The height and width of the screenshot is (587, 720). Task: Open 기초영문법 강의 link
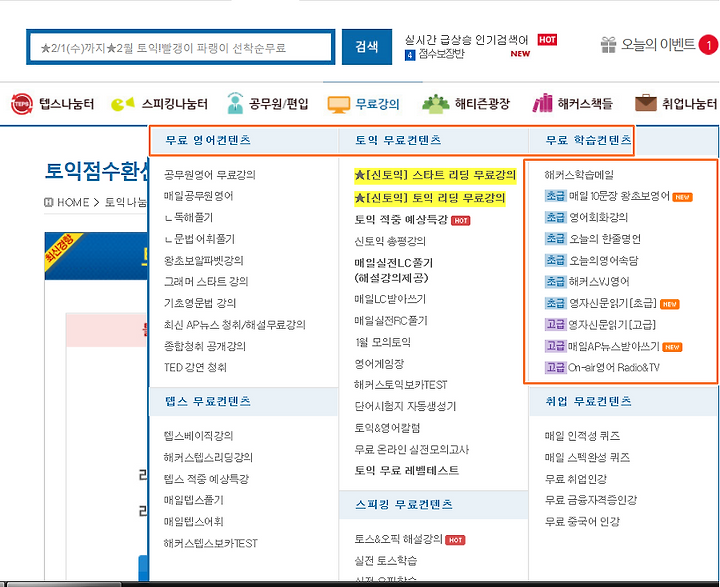click(200, 303)
